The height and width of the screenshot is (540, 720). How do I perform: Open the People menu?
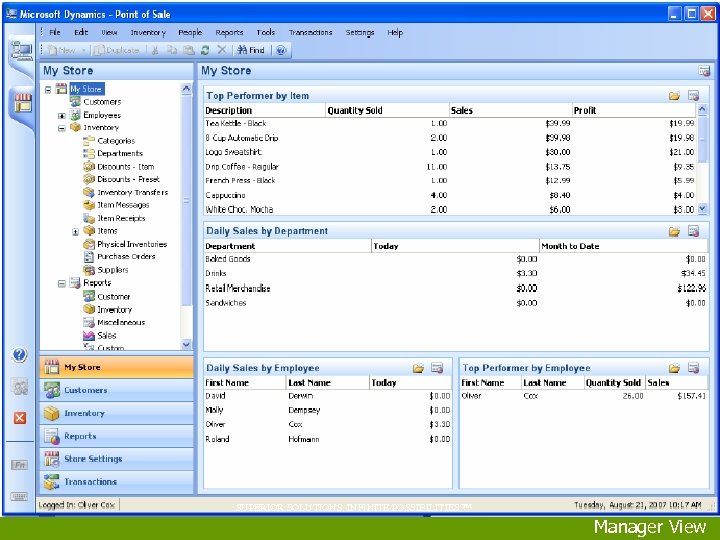pyautogui.click(x=190, y=32)
